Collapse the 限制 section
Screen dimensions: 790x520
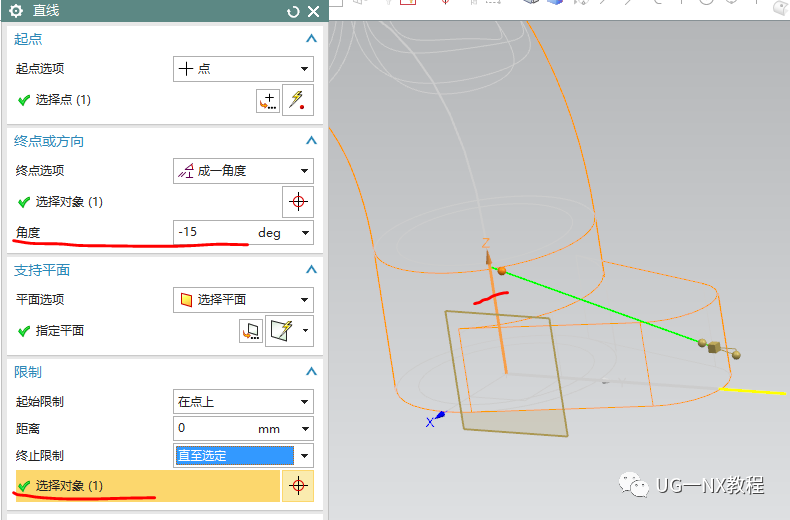(311, 371)
